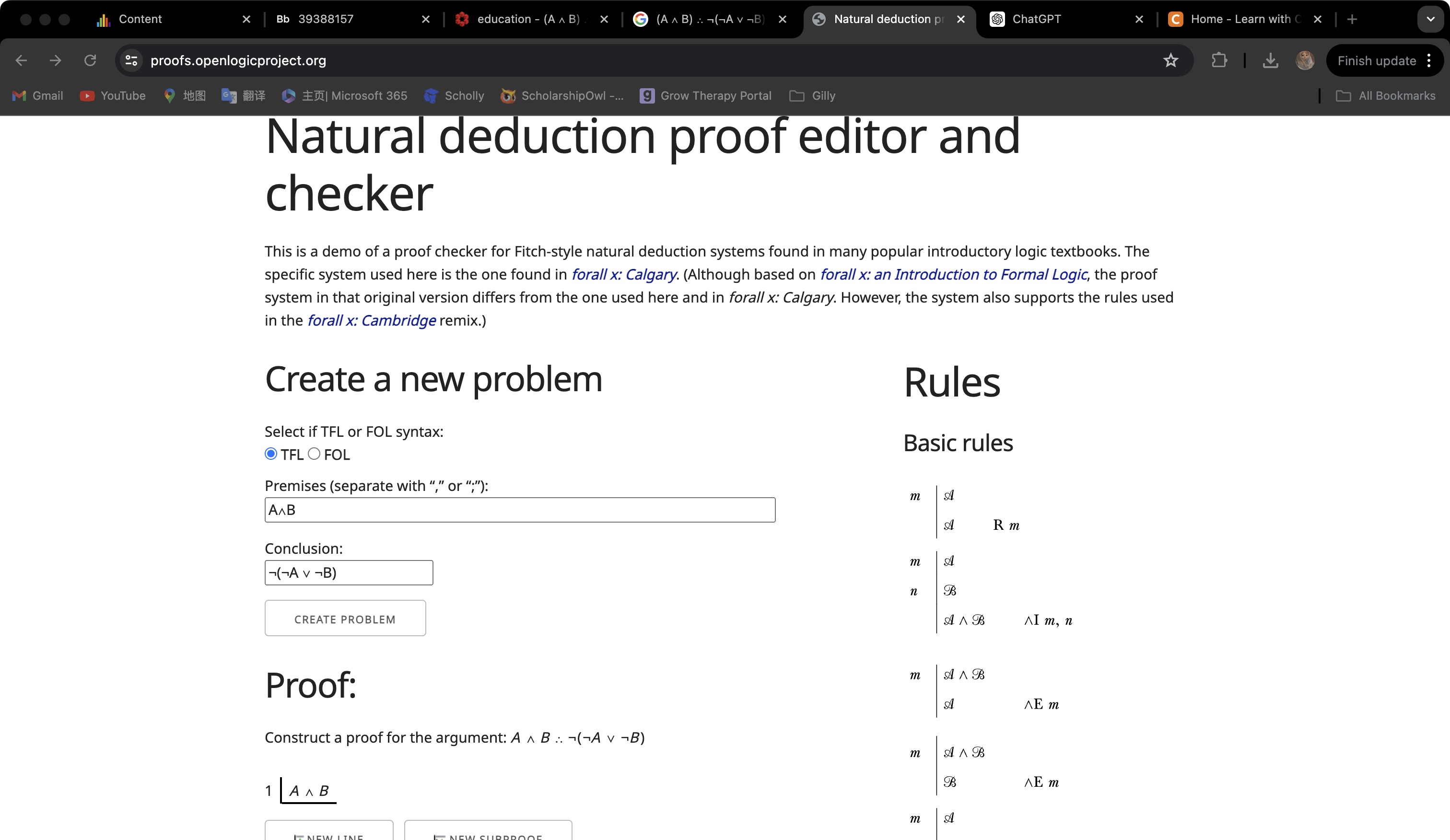1450x840 pixels.
Task: Open the three-dot menu beside Finish update
Action: coord(1429,60)
